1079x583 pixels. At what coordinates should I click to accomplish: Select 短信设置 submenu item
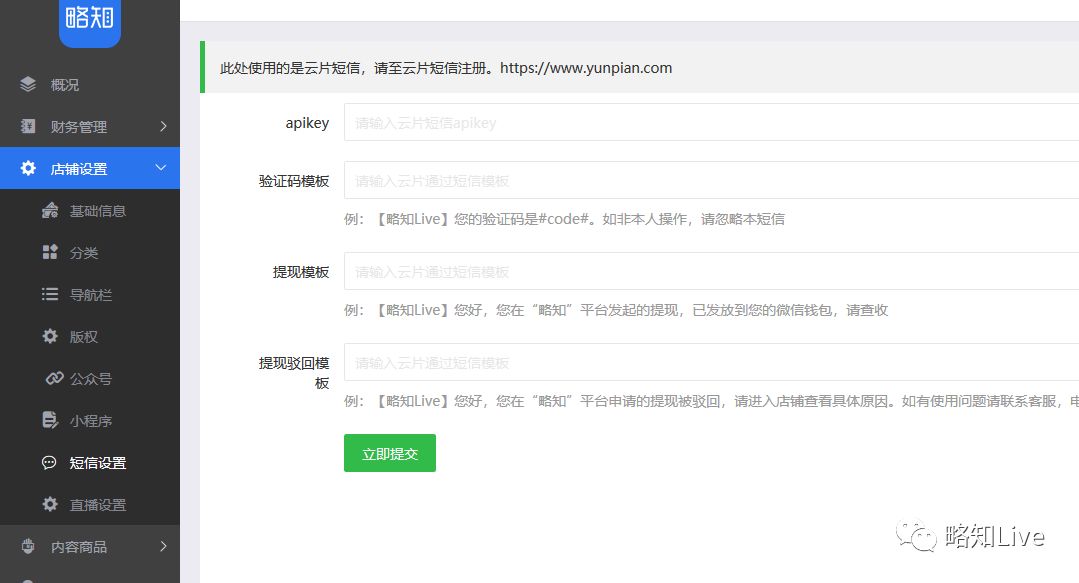(x=89, y=462)
